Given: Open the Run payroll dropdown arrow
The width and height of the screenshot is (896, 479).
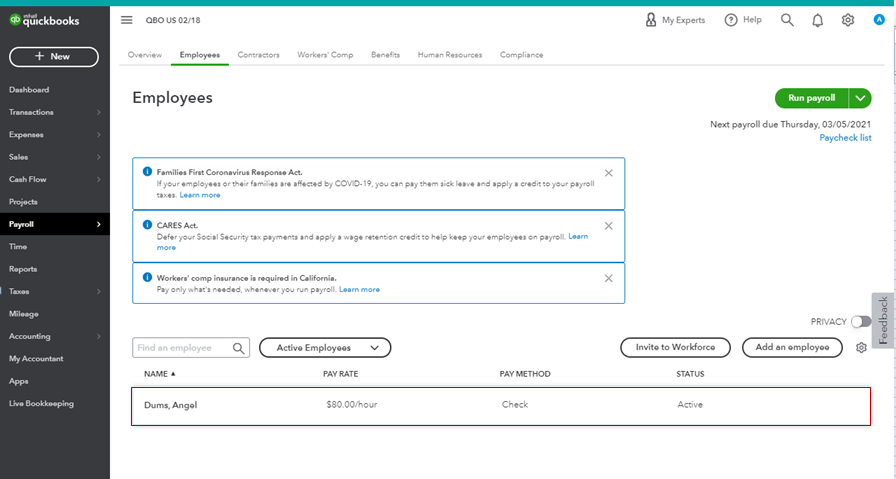Looking at the screenshot, I should click(860, 98).
